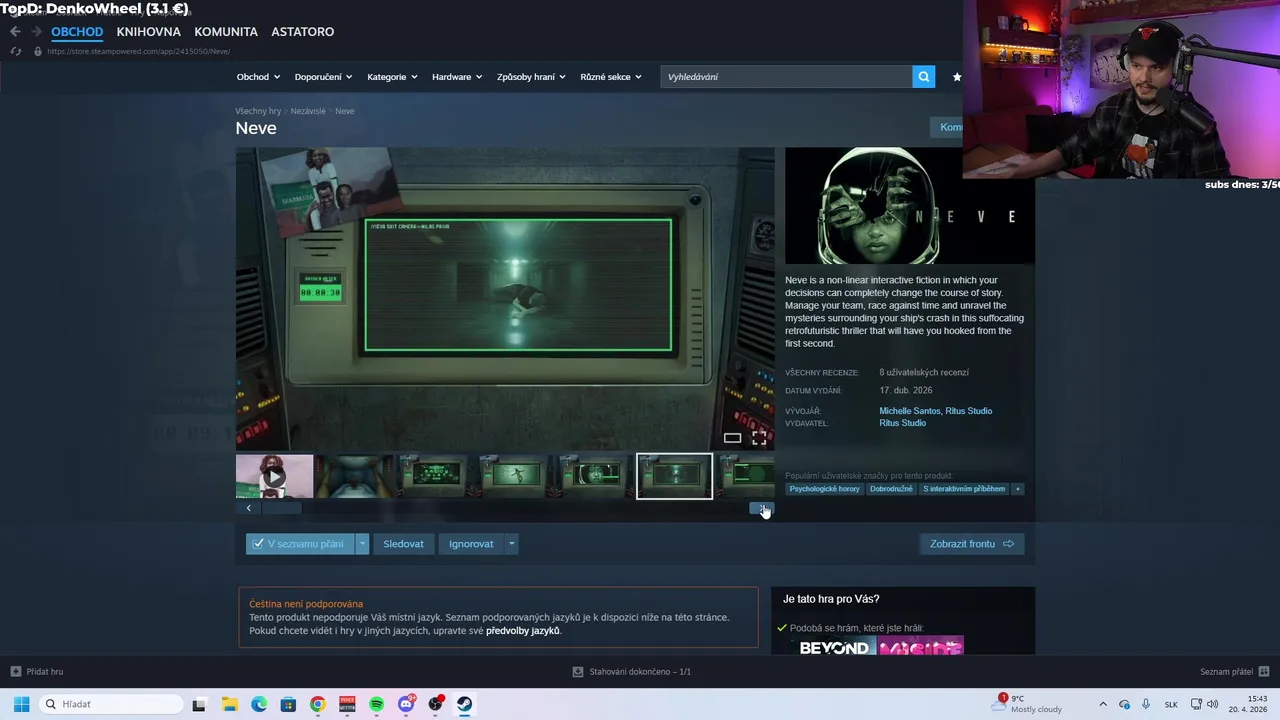Switch to the KNIHOVNA main tab

coord(148,32)
